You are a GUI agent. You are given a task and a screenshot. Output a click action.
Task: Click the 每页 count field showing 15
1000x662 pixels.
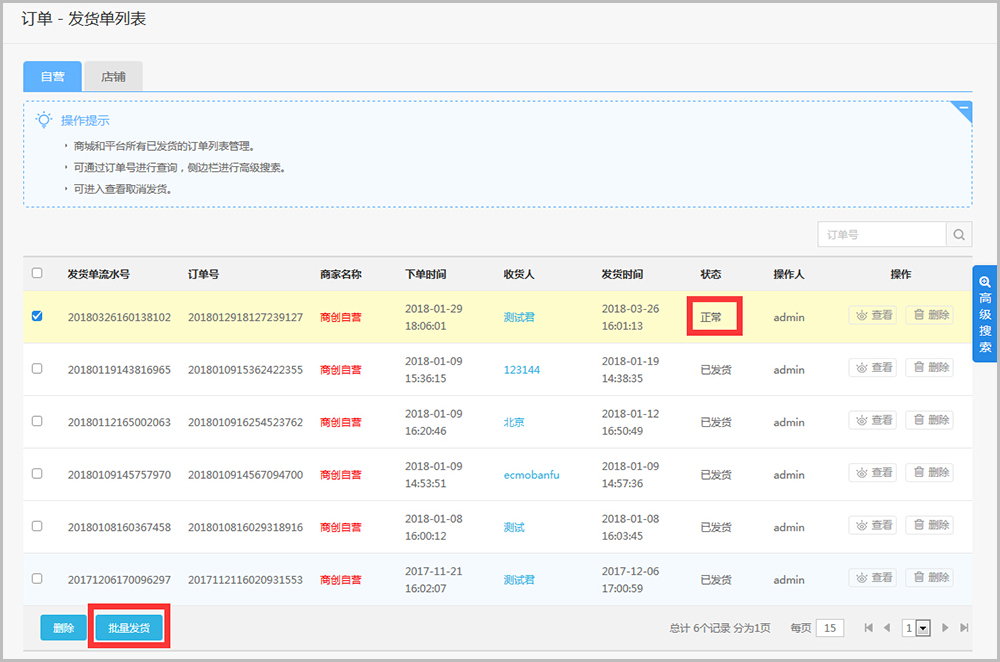pyautogui.click(x=830, y=628)
